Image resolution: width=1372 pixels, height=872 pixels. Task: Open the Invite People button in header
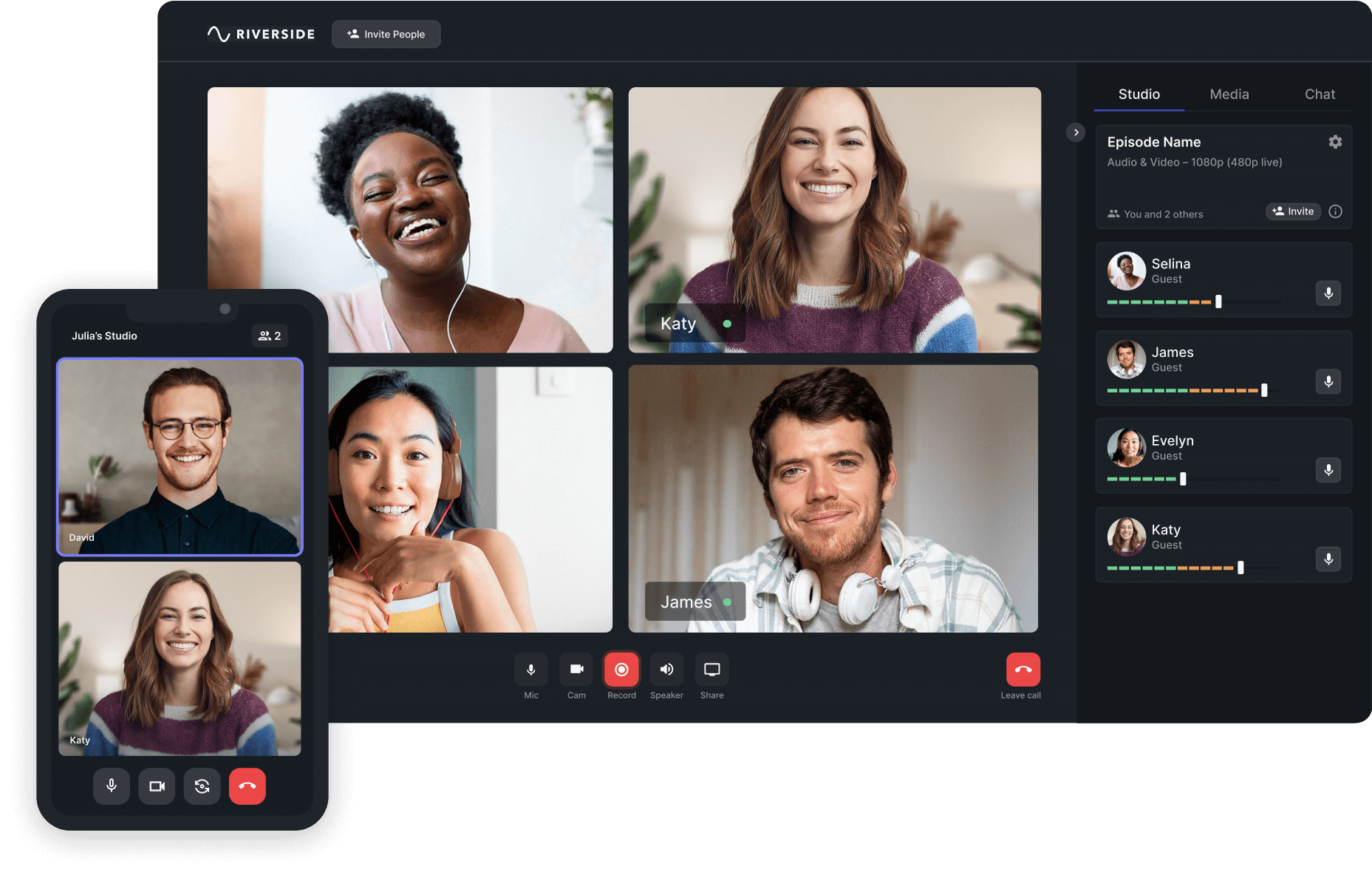click(386, 34)
